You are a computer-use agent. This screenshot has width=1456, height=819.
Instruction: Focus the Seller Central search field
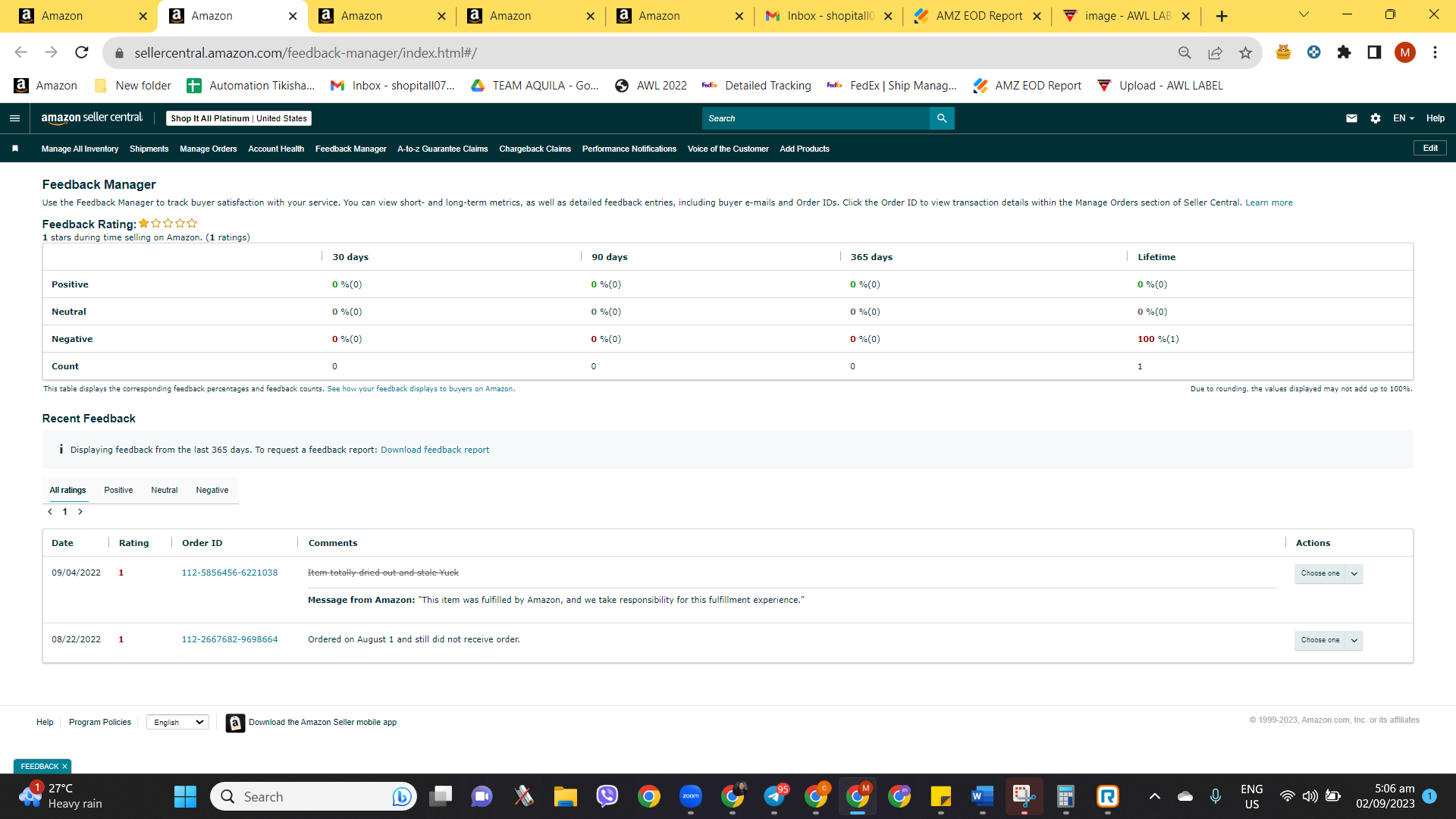(816, 118)
